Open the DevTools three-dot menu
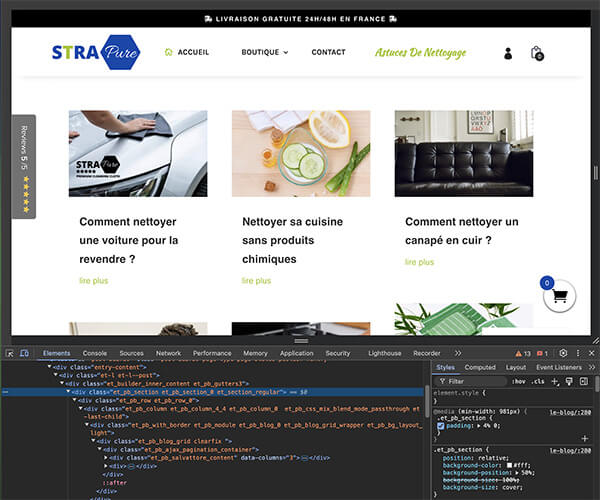The height and width of the screenshot is (500, 600). (x=578, y=353)
